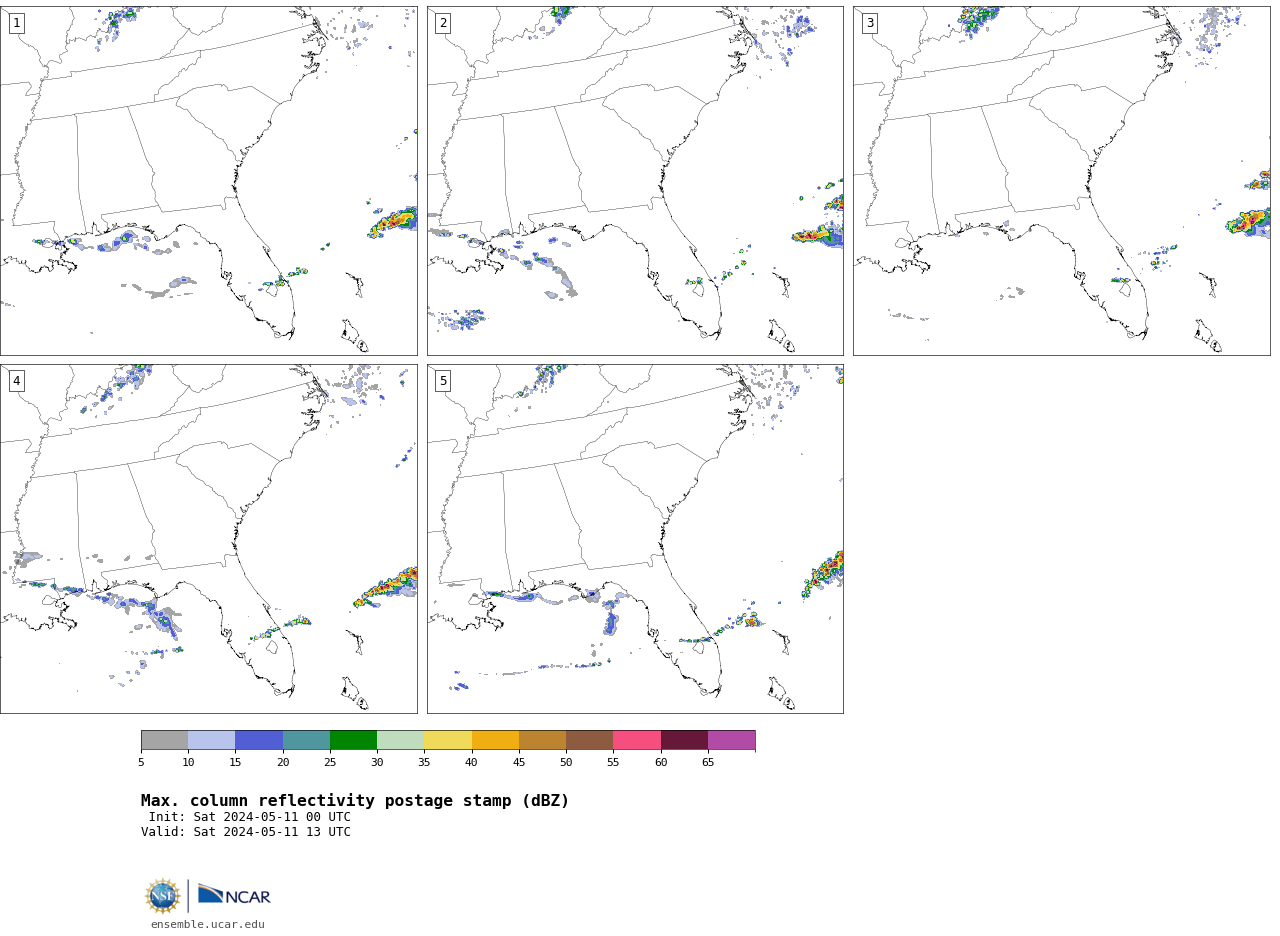Click the light blue 10-15 dBZ swatch
Image resolution: width=1280 pixels, height=936 pixels.
(212, 740)
